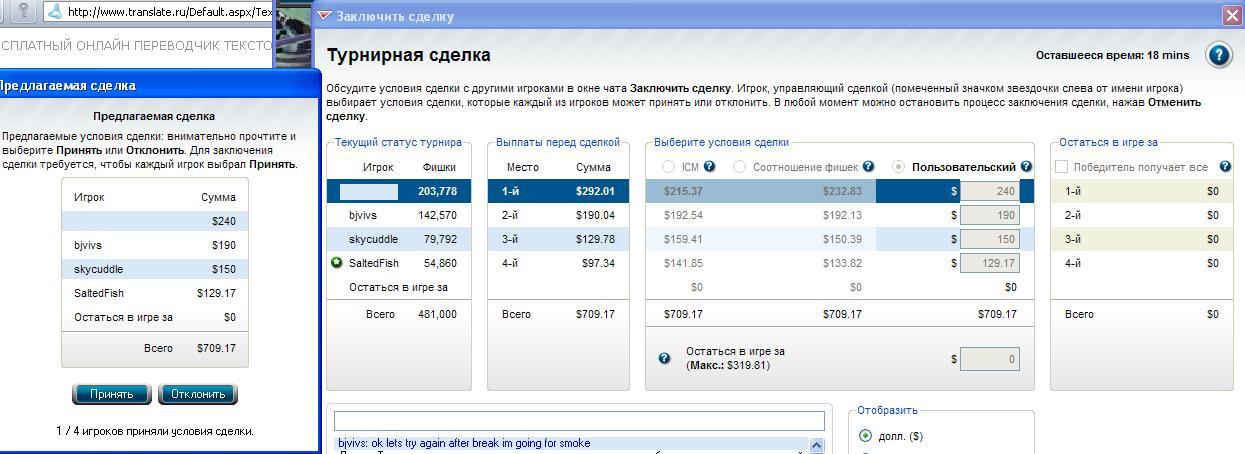Screen dimensions: 1245x454
Task: Click help icon next to Пользовательский
Action: click(1026, 167)
